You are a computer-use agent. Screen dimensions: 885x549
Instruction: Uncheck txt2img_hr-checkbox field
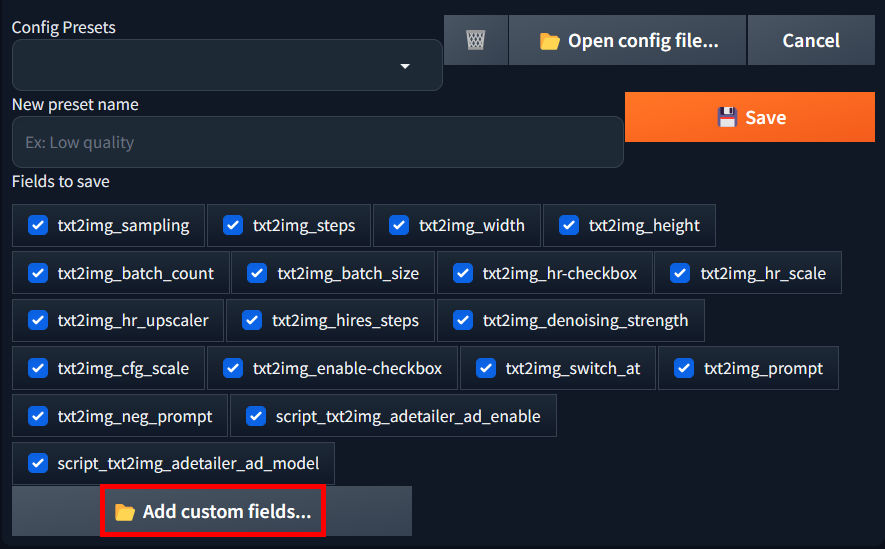(463, 273)
